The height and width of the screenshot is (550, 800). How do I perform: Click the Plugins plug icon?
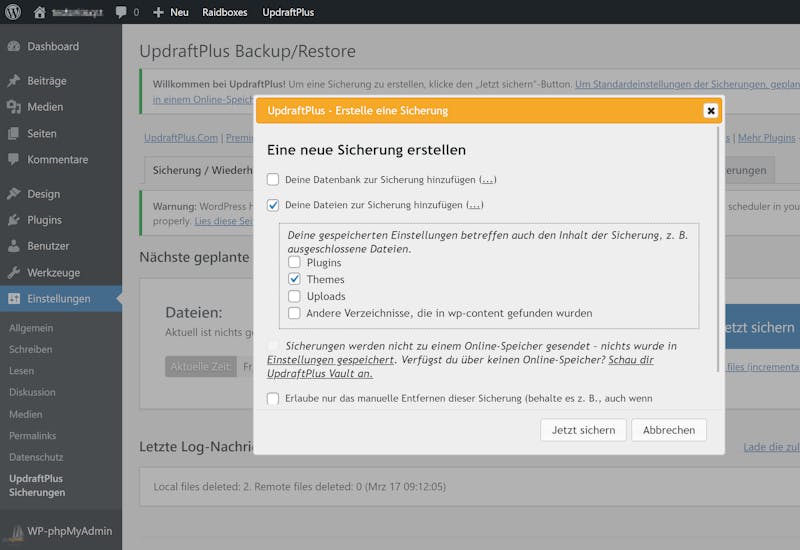(x=14, y=220)
